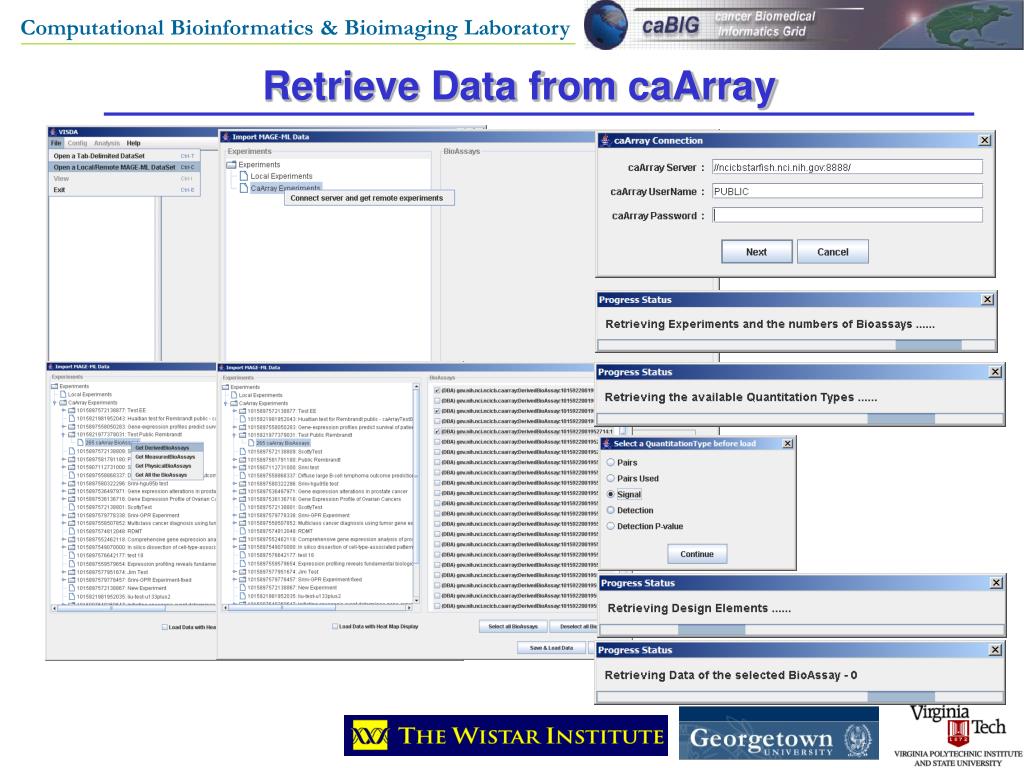Click Experiments folder icon in top Import window
Viewport: 1024px width, 768px height.
coord(231,165)
